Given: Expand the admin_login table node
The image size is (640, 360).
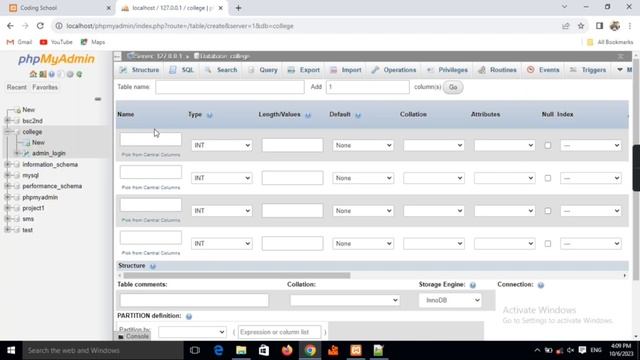Looking at the screenshot, I should click(x=17, y=153).
